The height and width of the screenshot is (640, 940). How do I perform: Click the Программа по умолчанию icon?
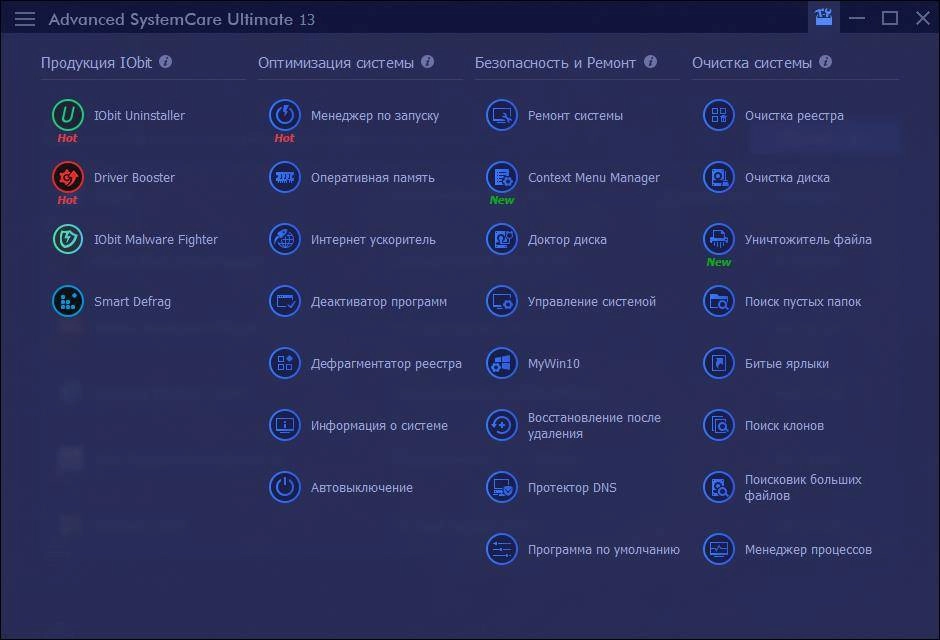coord(502,550)
